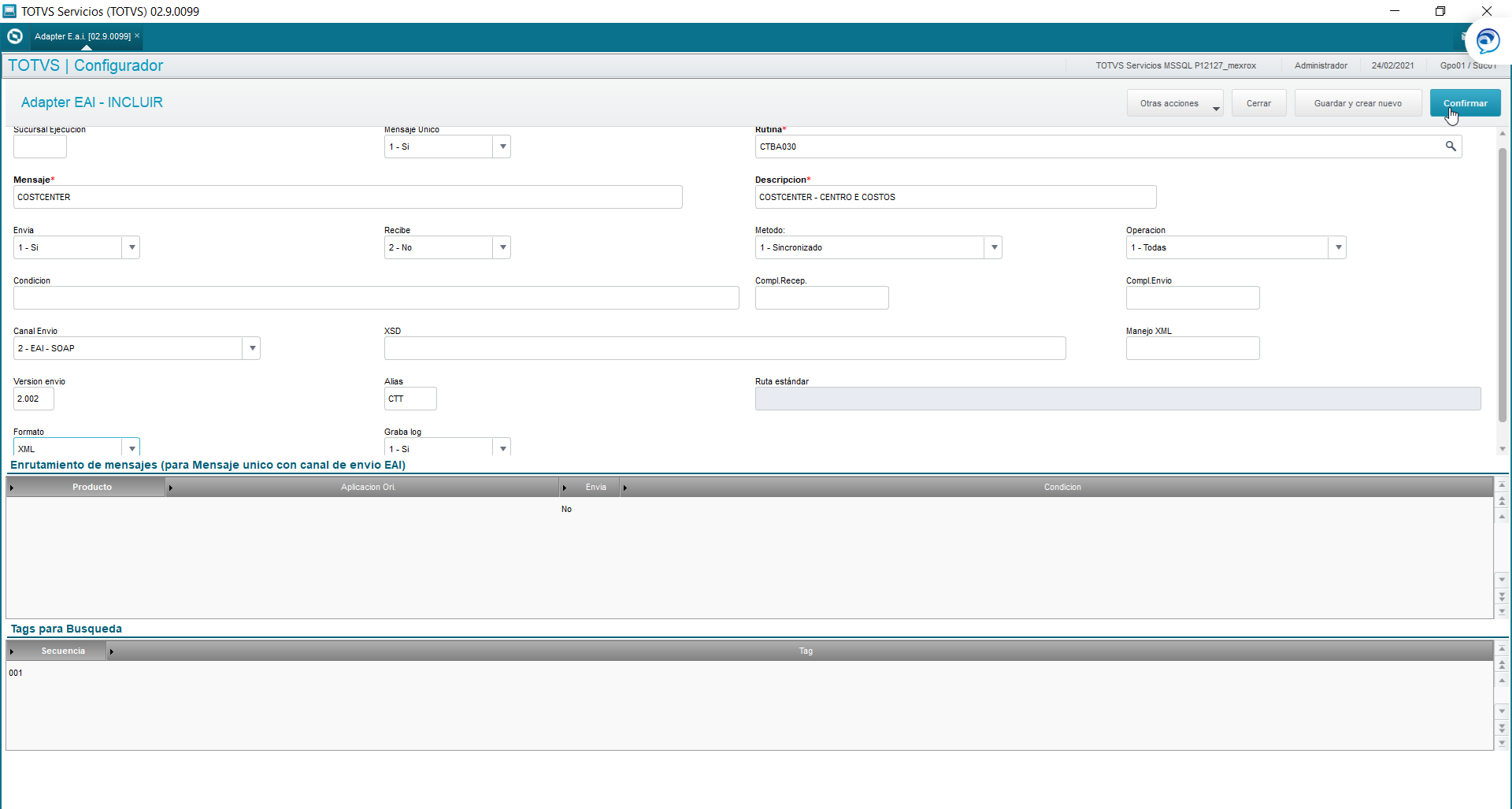Jump to last row in message routing grid
The image size is (1512, 809).
(x=1502, y=611)
